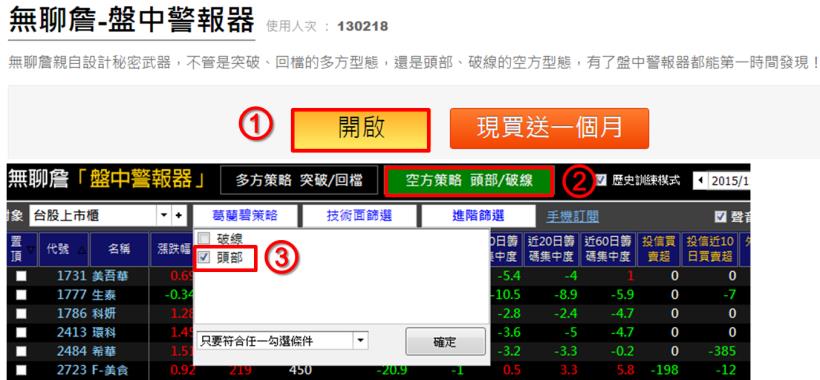820x380 pixels.
Task: Sort by the 置頂 column header
Action: (x=21, y=250)
